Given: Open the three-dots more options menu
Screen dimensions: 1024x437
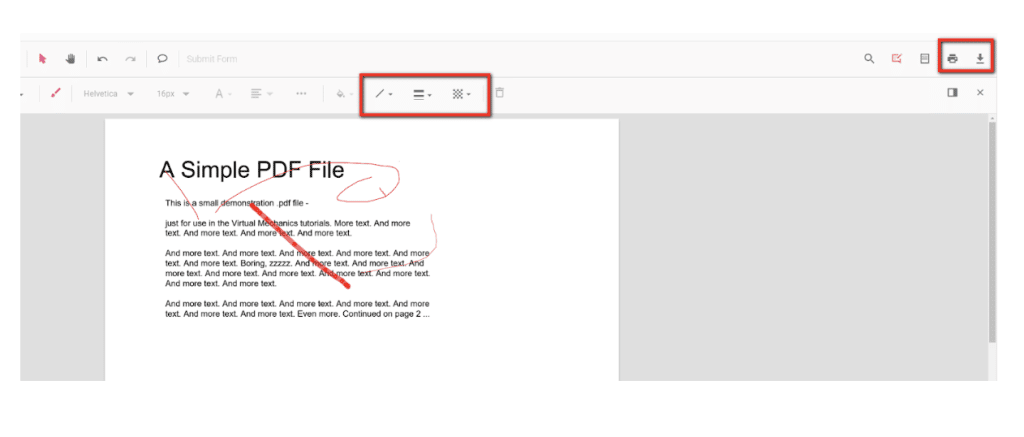Looking at the screenshot, I should (301, 93).
